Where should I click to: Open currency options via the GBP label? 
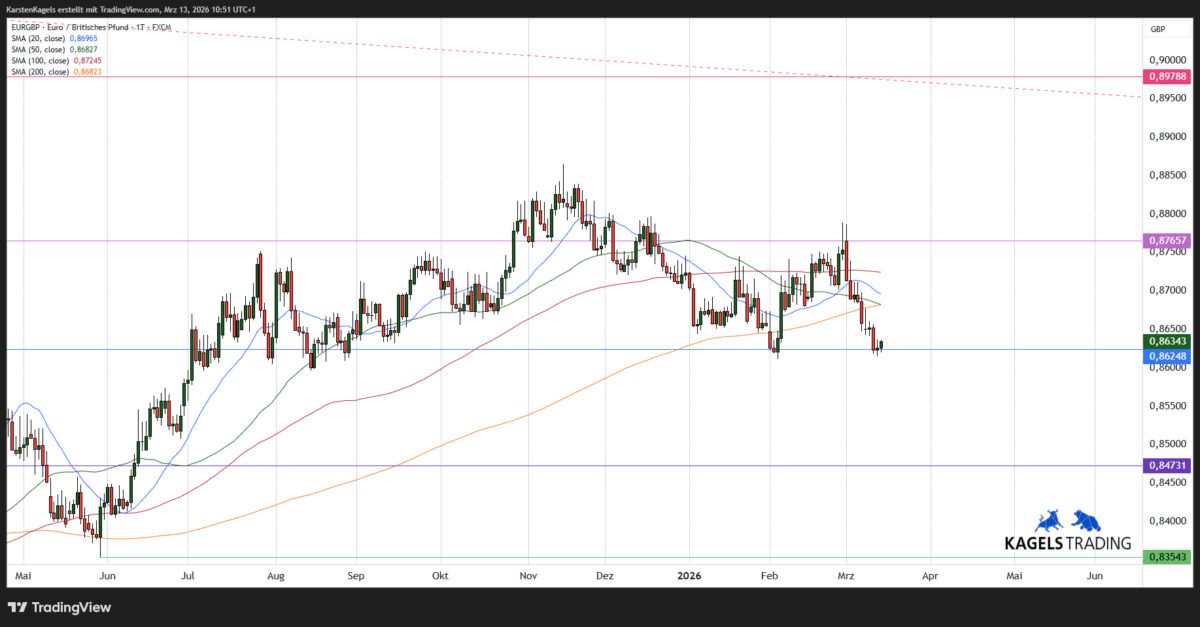tap(1157, 29)
